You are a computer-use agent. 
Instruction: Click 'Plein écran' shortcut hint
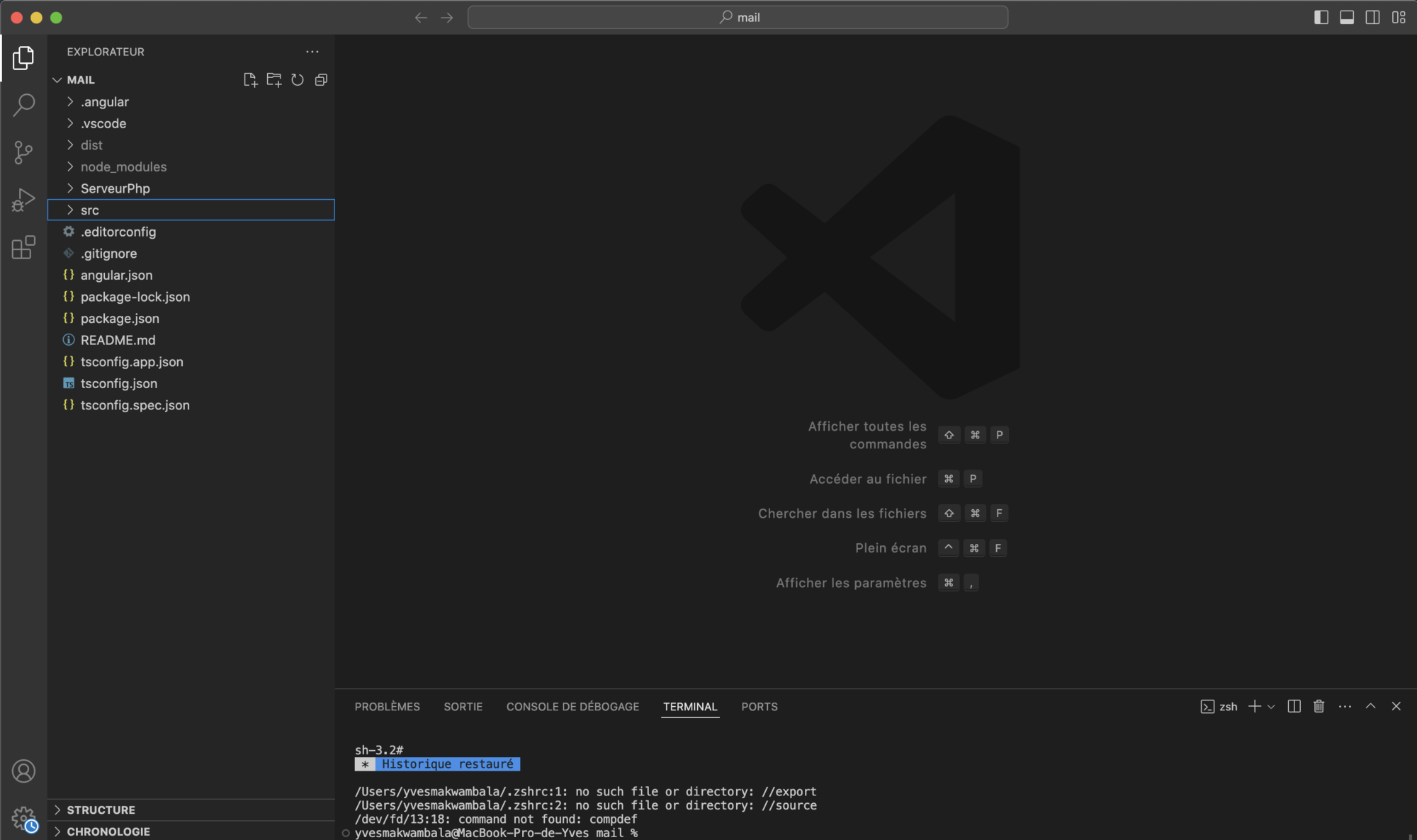pos(891,548)
